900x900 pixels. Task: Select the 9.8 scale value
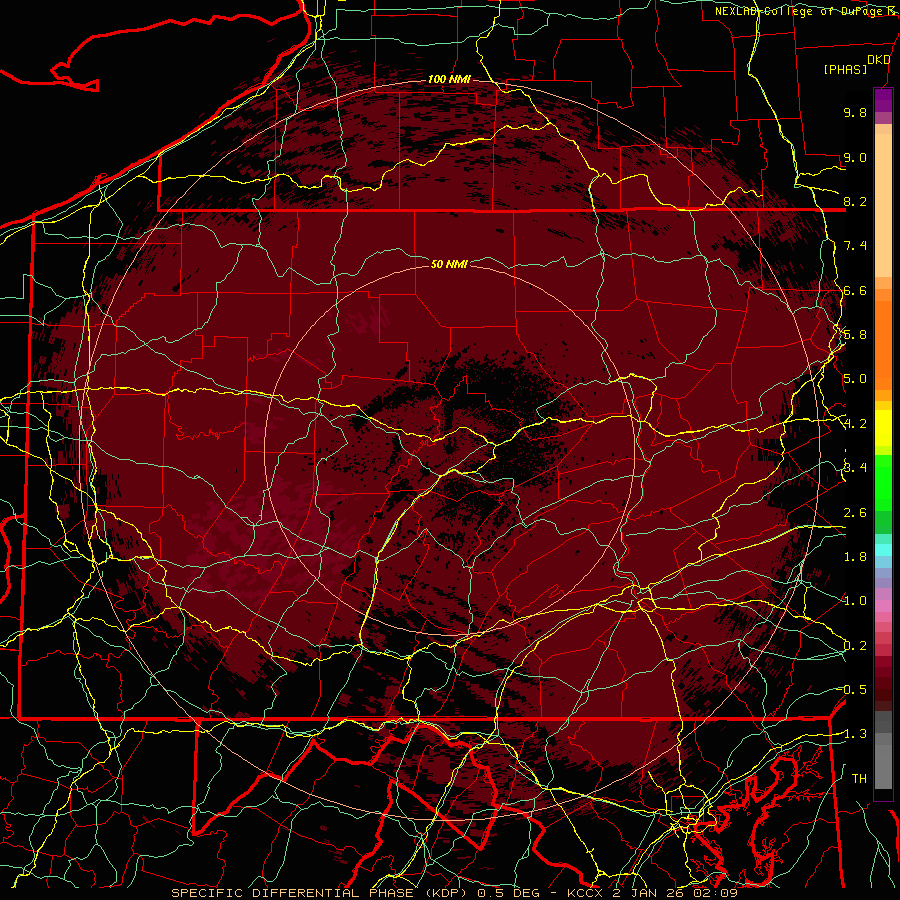tap(855, 112)
